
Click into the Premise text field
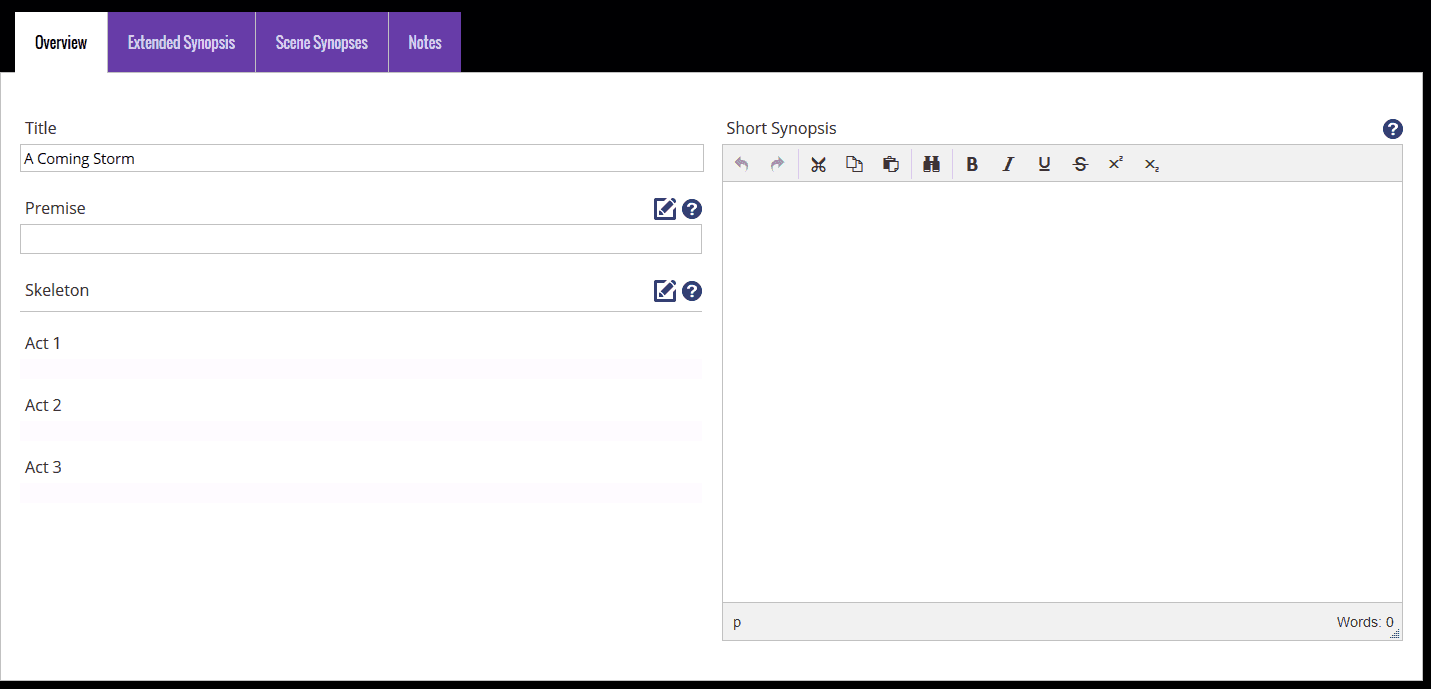[x=360, y=239]
